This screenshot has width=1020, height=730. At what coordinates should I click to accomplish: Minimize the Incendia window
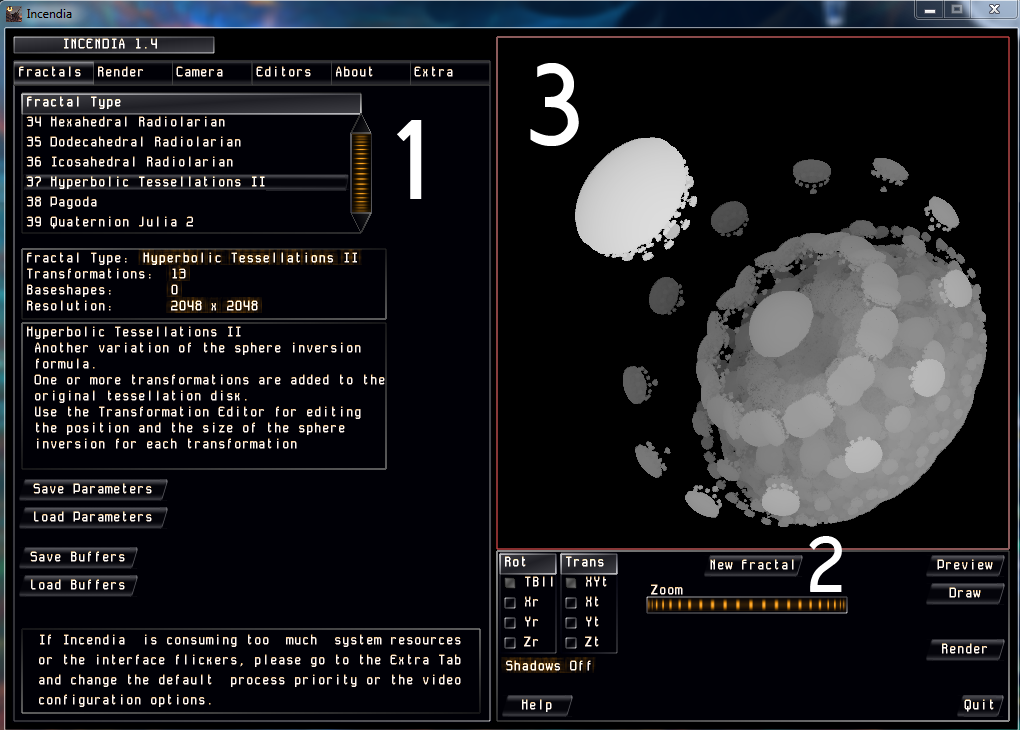tap(930, 10)
